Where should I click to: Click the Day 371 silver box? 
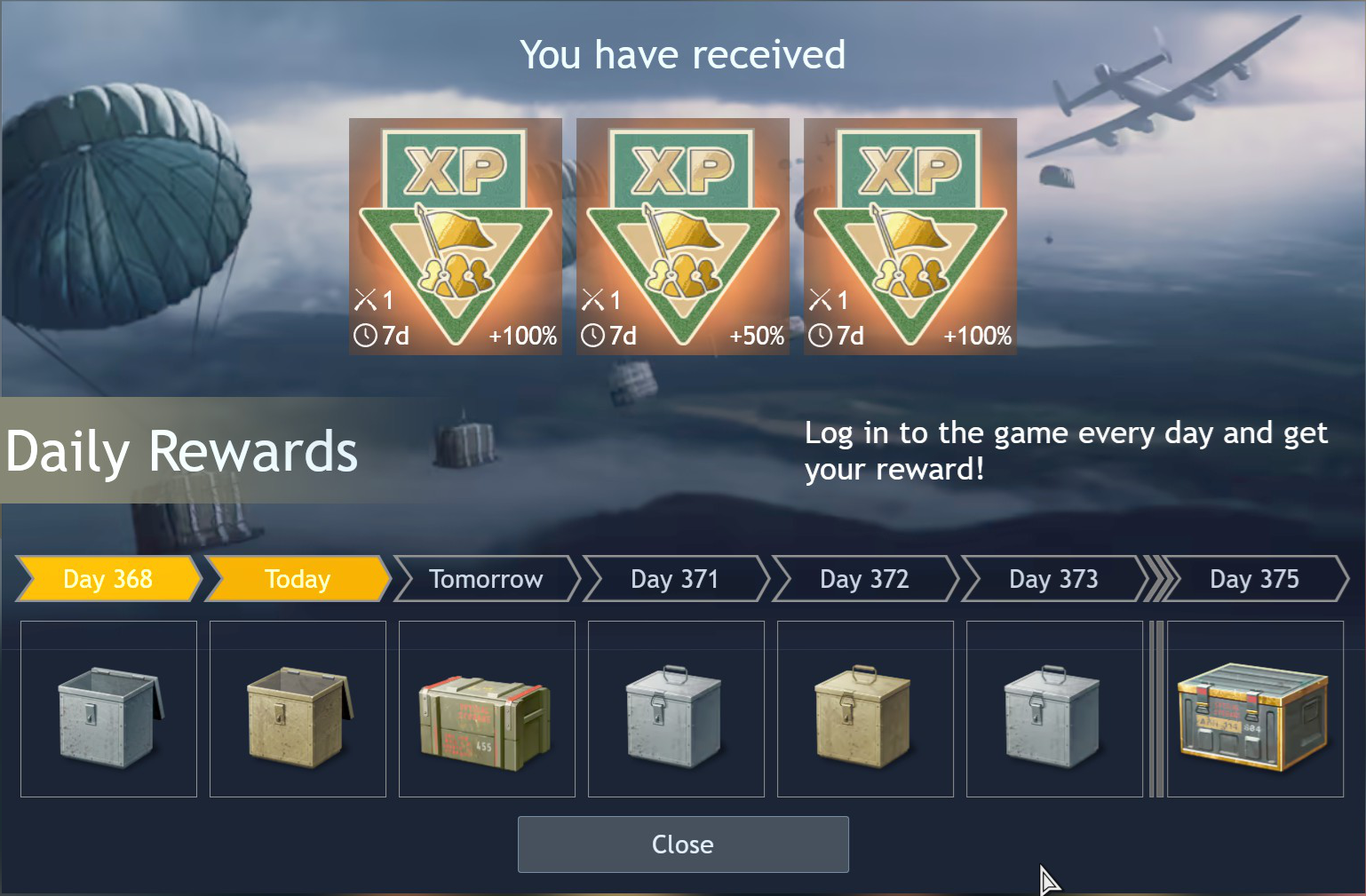tap(676, 709)
